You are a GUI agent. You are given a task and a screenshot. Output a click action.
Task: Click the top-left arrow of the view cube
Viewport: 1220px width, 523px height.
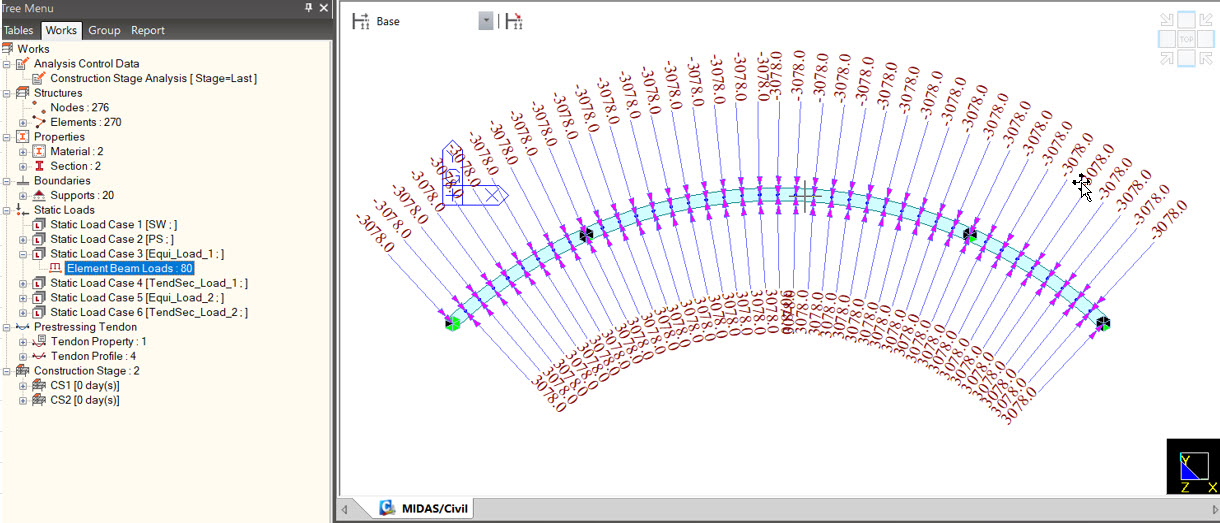click(1167, 20)
